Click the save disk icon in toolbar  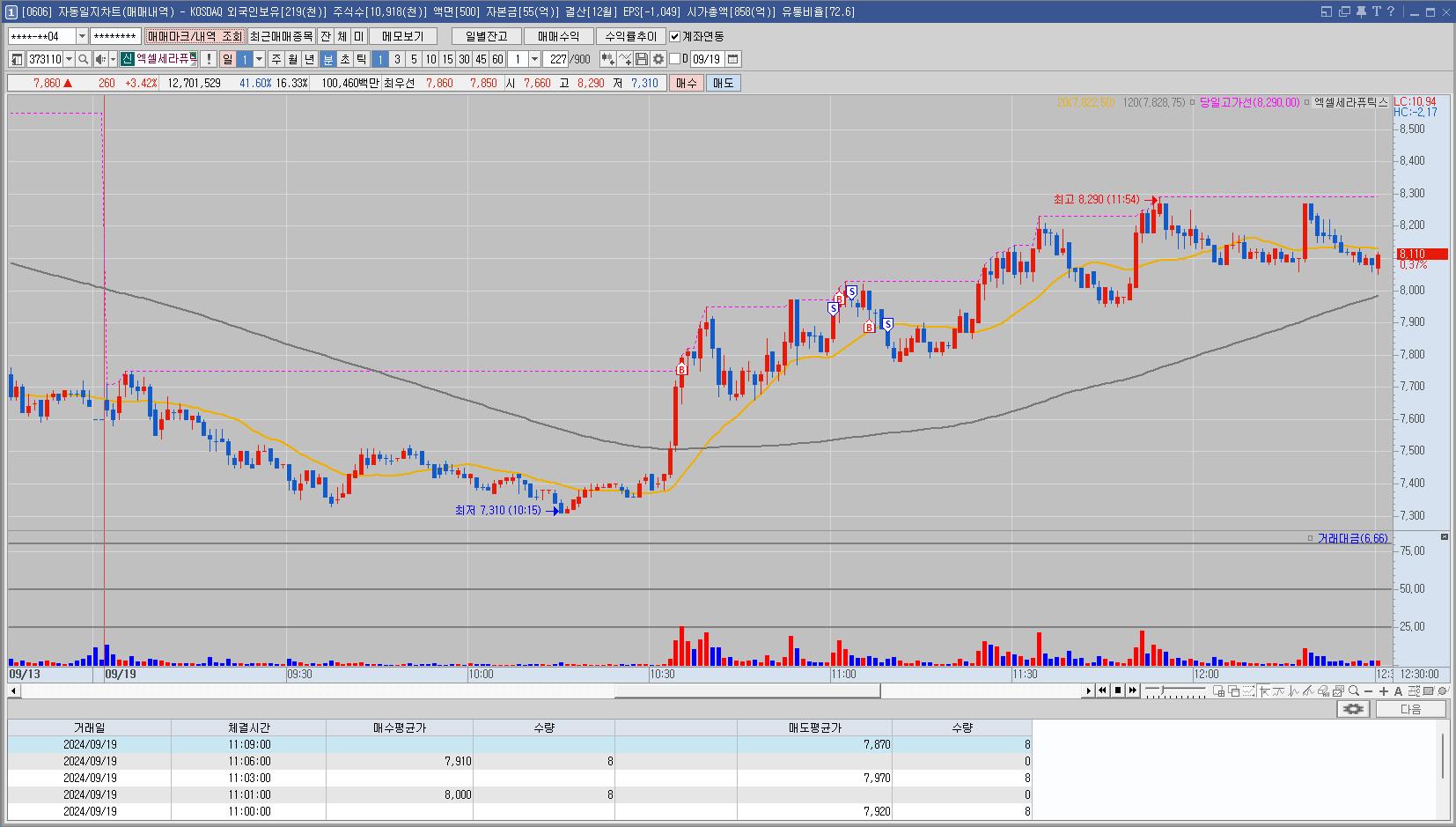(642, 59)
